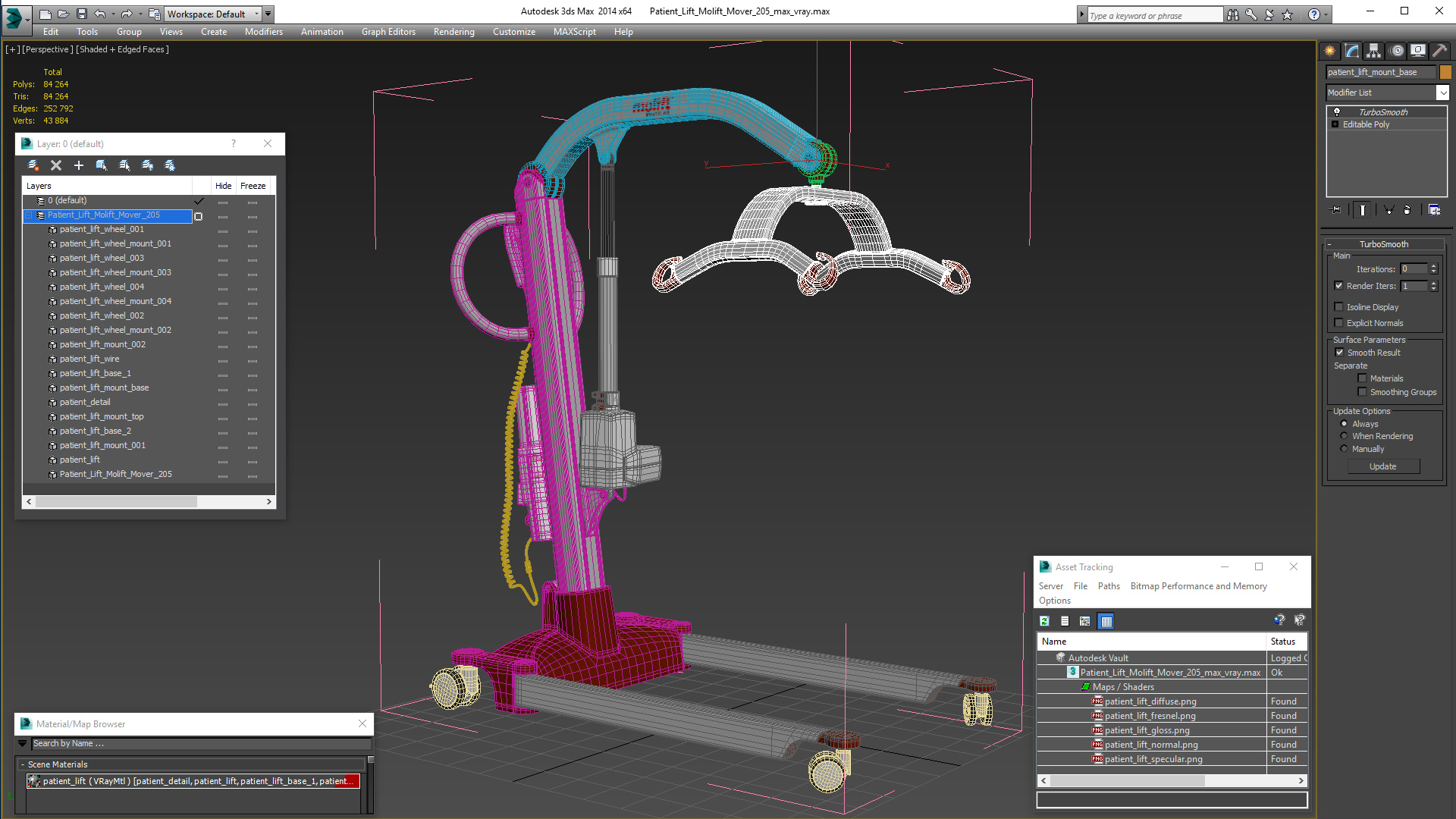
Task: Open the Motion command panel tab
Action: (x=1397, y=51)
